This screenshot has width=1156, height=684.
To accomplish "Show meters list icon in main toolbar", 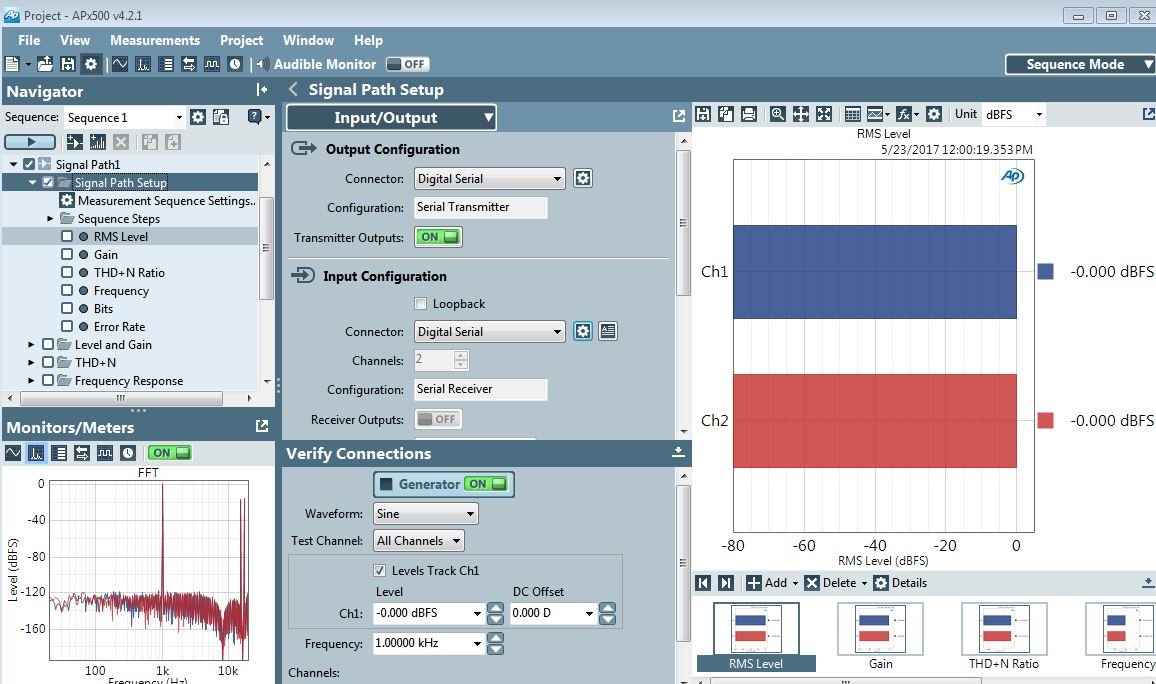I will [166, 64].
